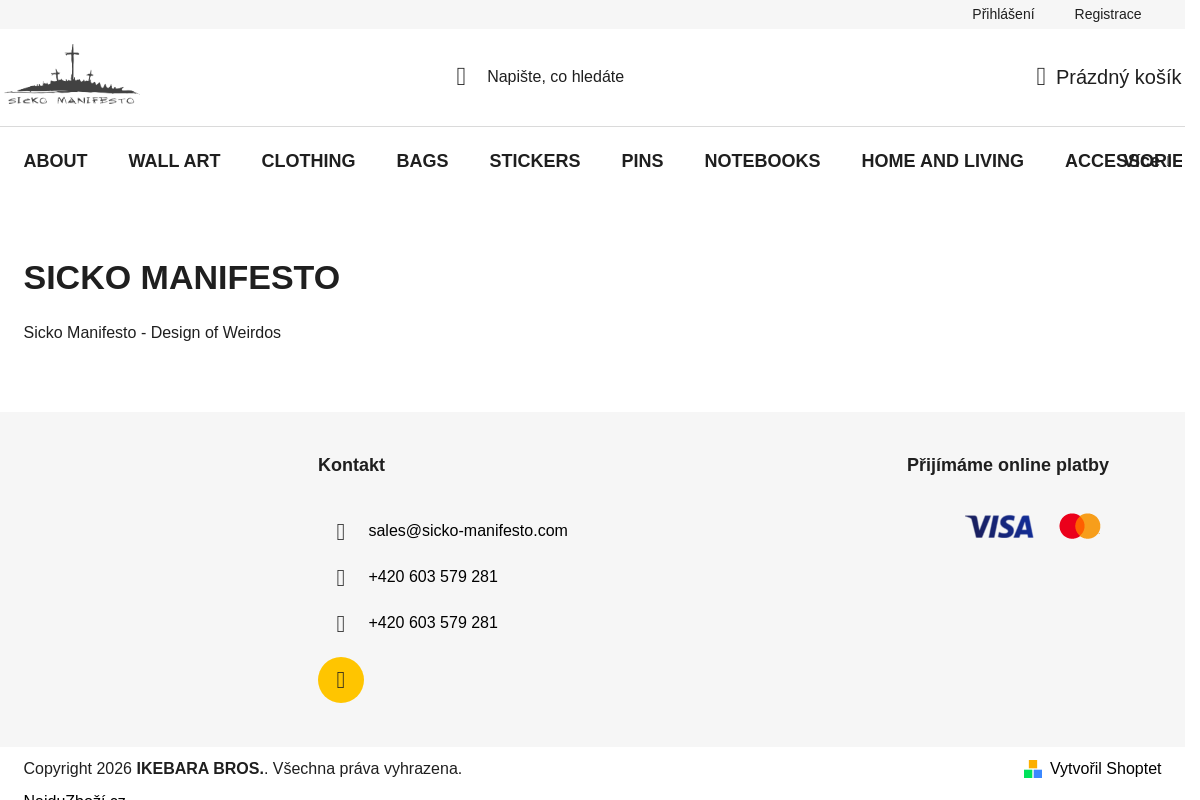Click the Sicko Manifesto logo
The height and width of the screenshot is (800, 1200).
pyautogui.click(x=71, y=75)
